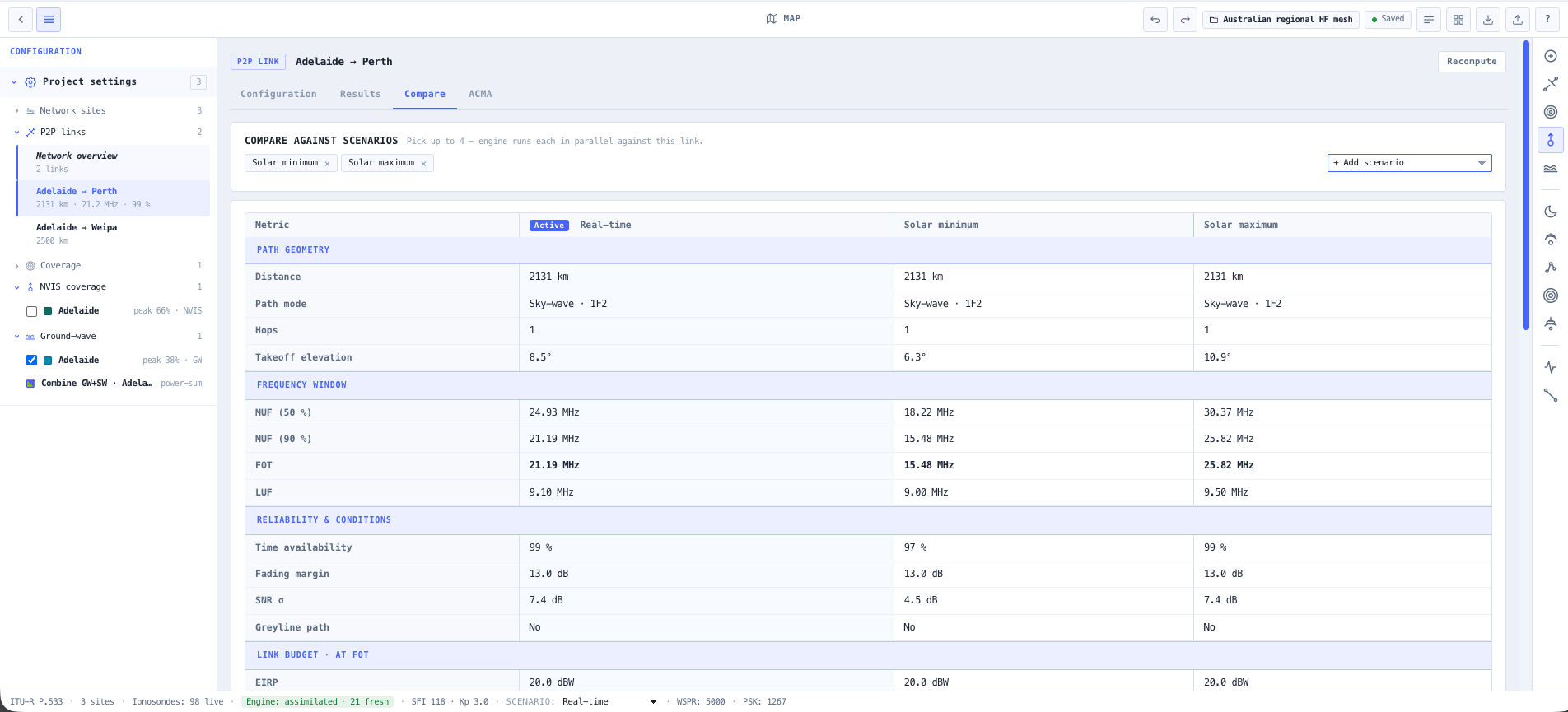
Task: Open Network overview in the sidebar
Action: (114, 162)
